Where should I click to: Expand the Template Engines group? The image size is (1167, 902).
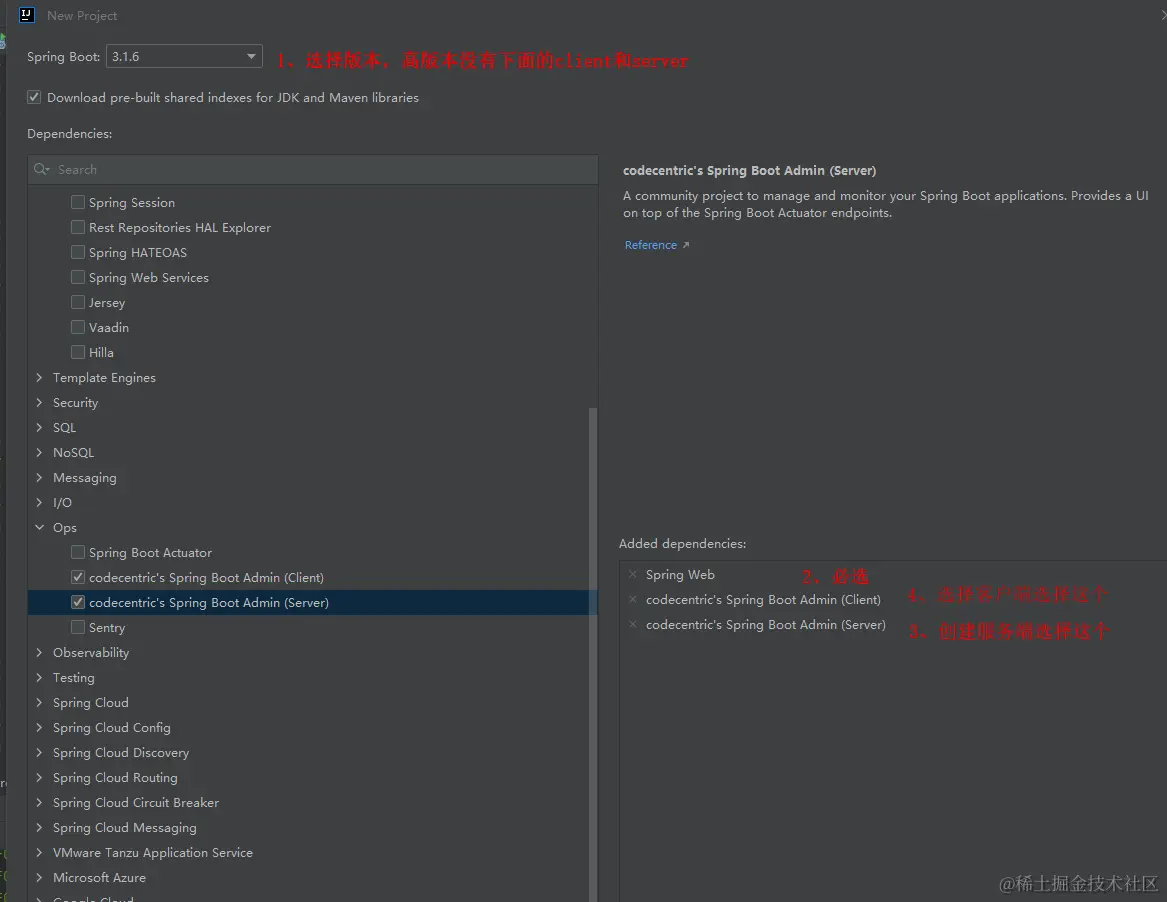click(x=39, y=377)
